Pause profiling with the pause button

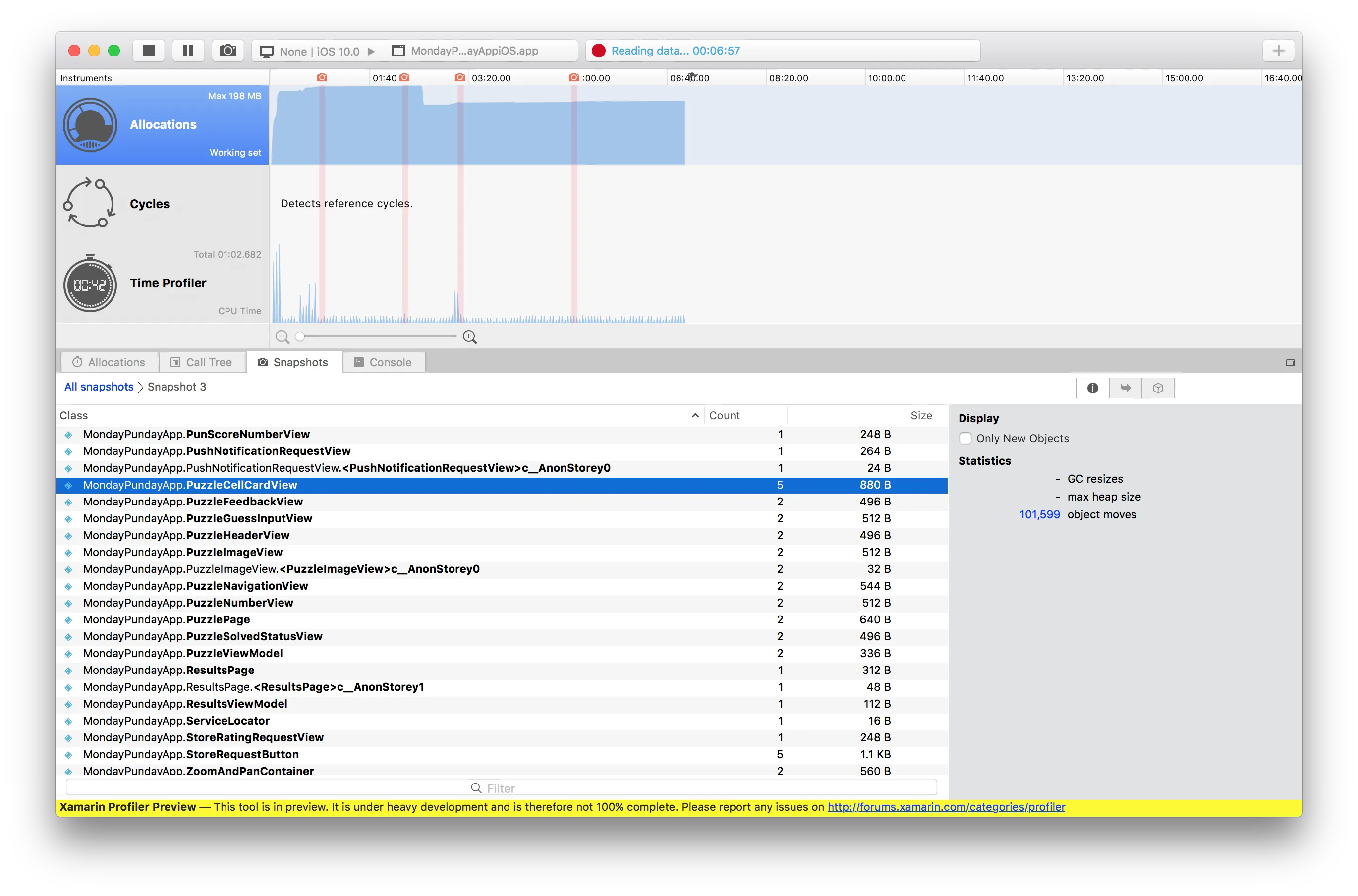coord(188,51)
